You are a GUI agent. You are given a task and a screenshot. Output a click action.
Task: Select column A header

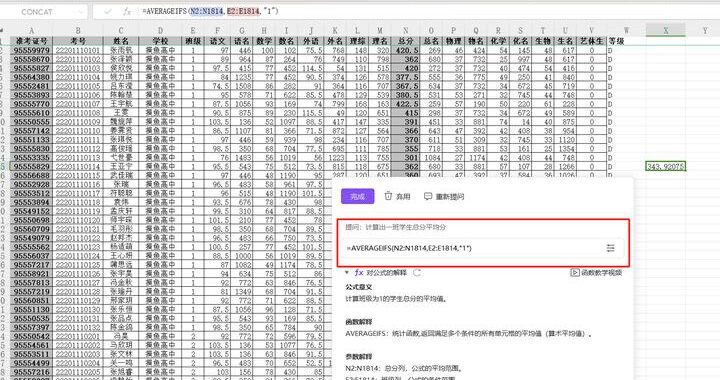coord(31,31)
